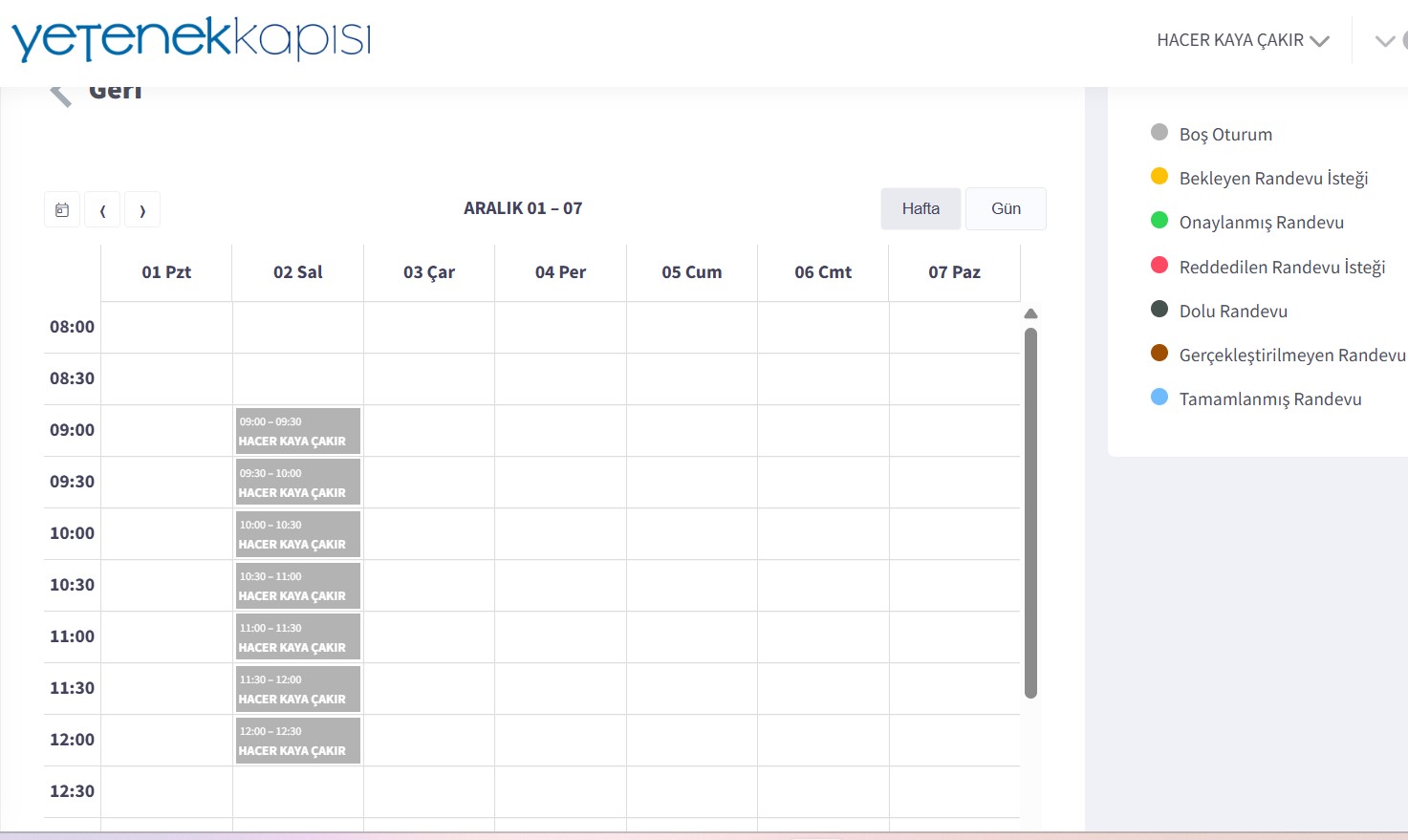Click the green Onaylanmış Randevu dot

[1159, 221]
